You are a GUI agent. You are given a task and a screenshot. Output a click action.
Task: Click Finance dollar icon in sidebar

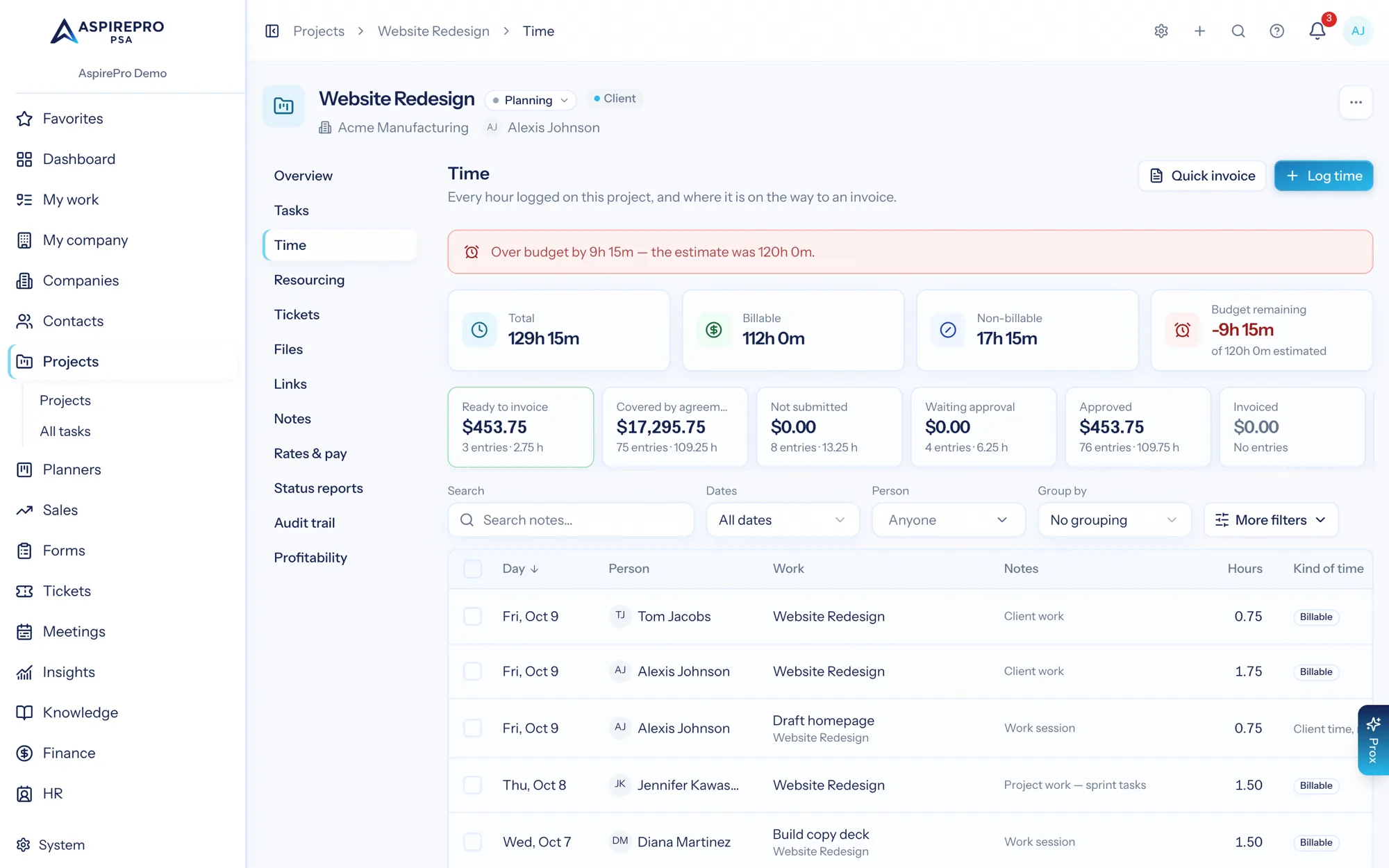coord(24,753)
